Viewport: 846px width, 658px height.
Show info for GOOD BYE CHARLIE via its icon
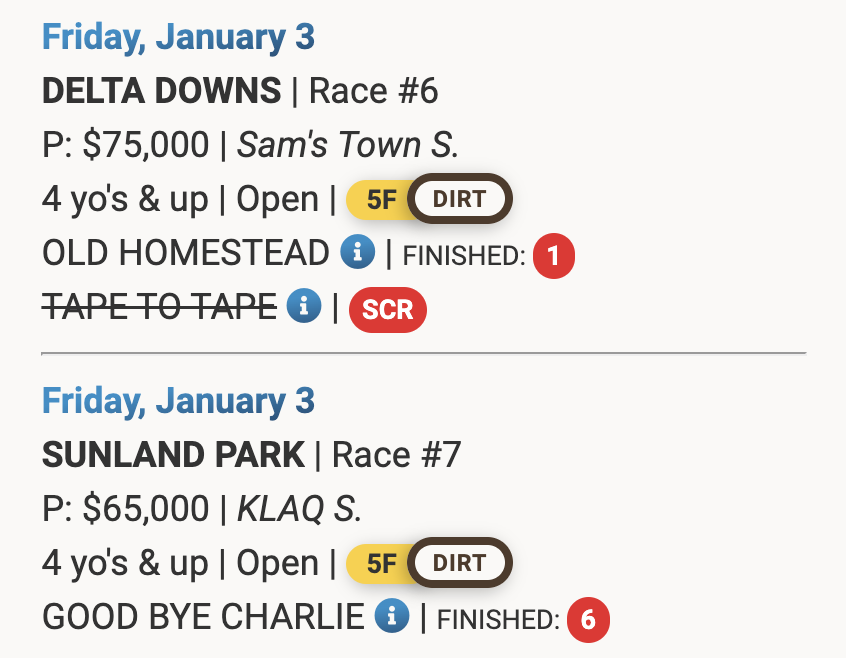392,617
